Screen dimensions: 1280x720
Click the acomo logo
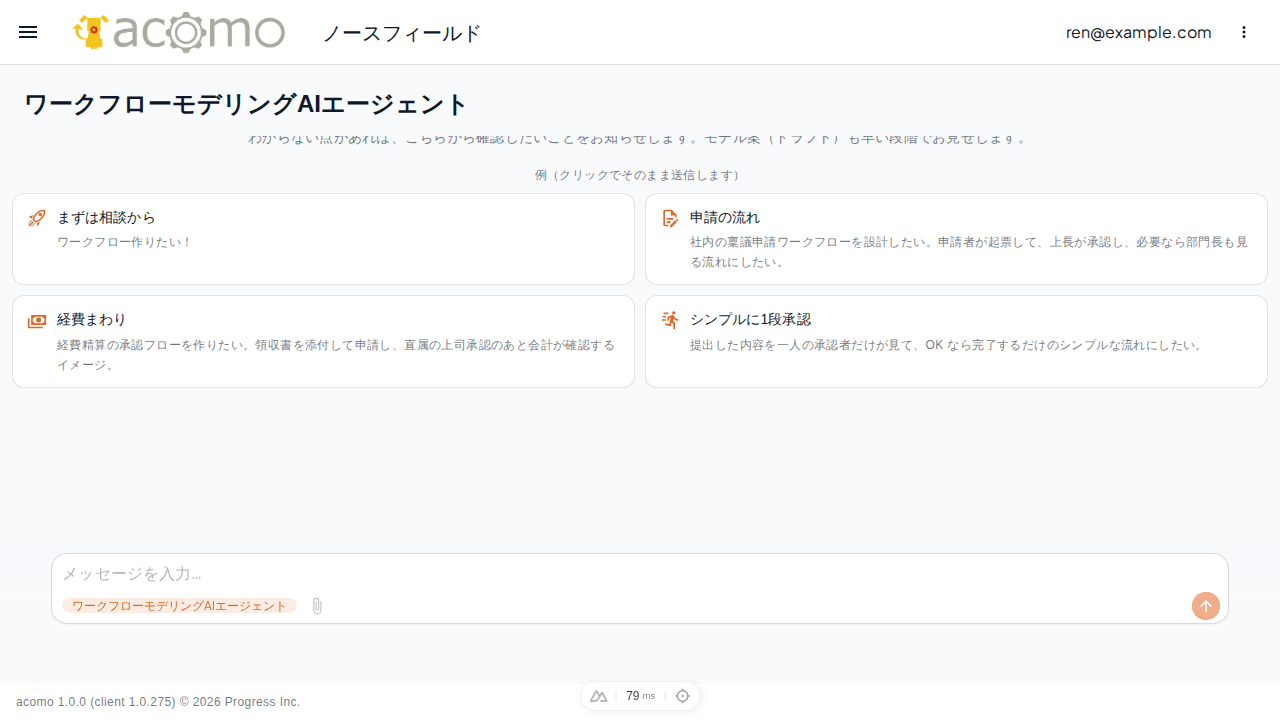[179, 32]
